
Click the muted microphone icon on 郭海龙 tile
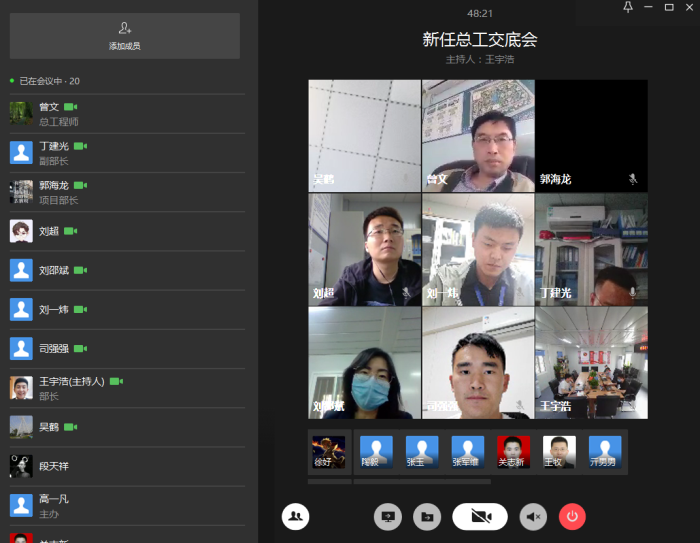[632, 179]
